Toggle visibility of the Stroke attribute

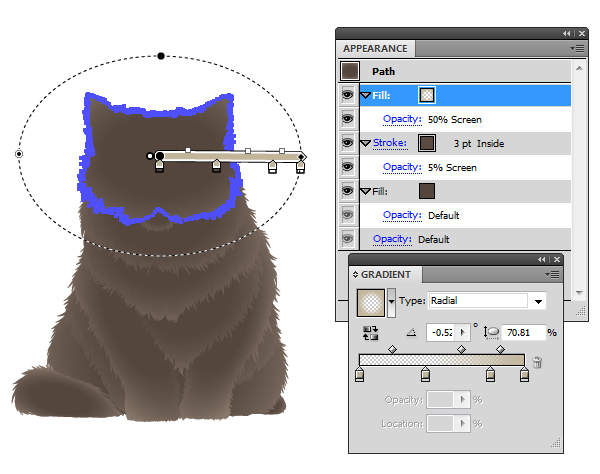pos(347,143)
